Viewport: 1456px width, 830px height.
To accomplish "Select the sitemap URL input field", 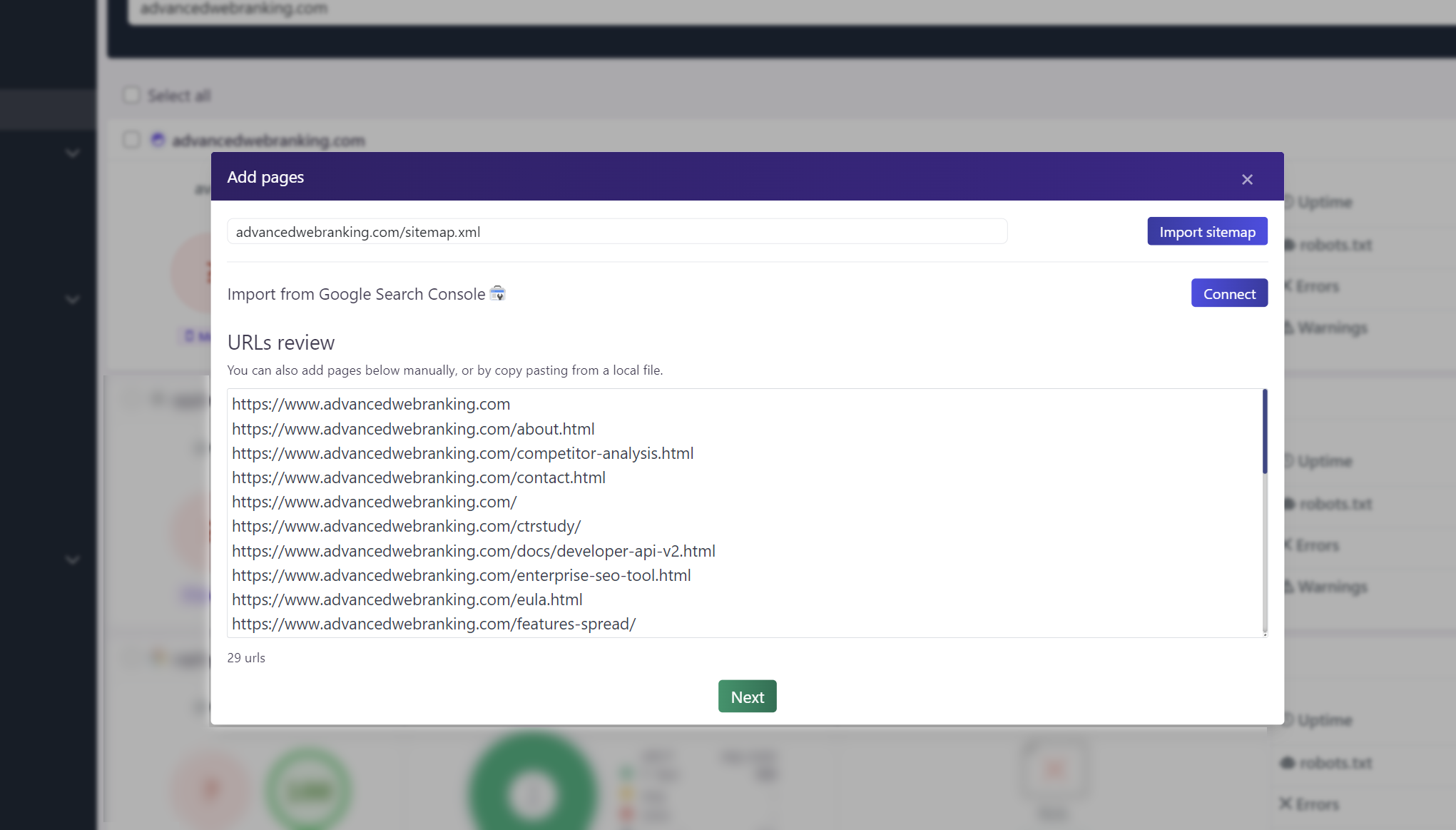I will coord(616,232).
